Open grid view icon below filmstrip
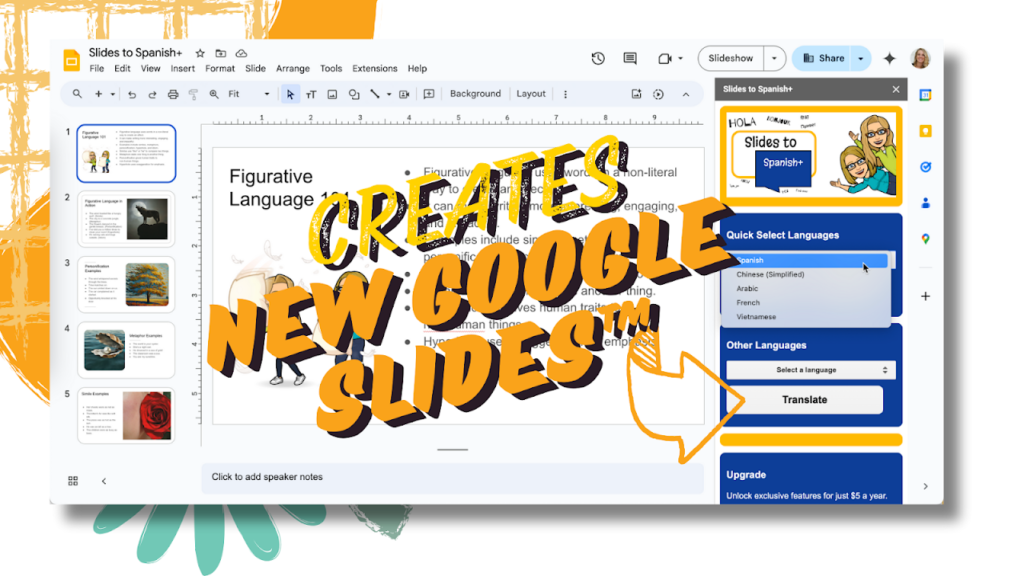 (72, 481)
